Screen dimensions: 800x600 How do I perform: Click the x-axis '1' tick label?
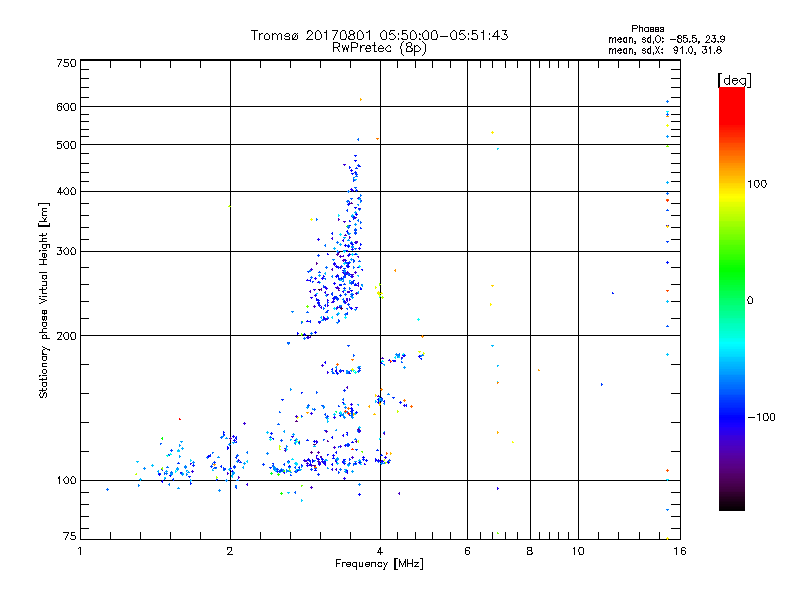[80, 551]
